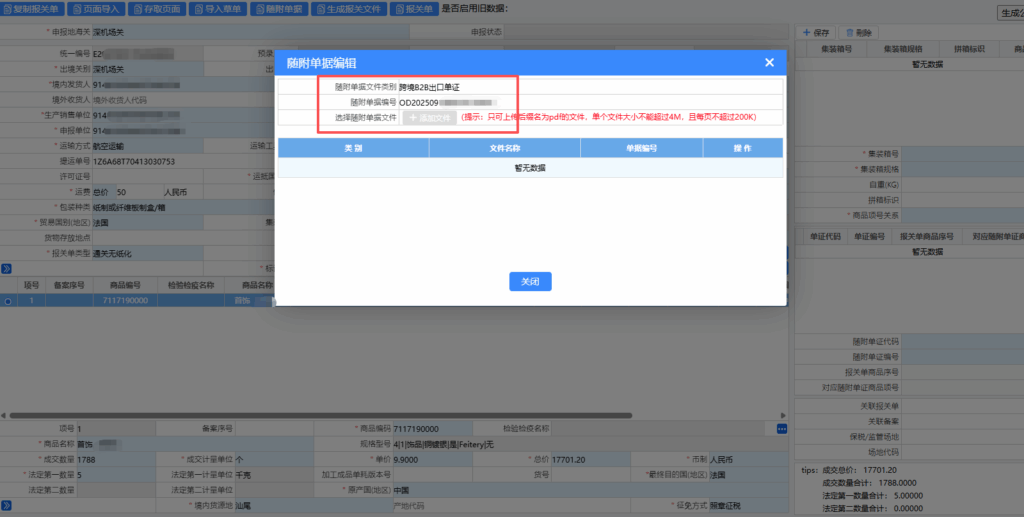The height and width of the screenshot is (517, 1024).
Task: Open the 随附单据 toolbar button
Action: point(279,9)
